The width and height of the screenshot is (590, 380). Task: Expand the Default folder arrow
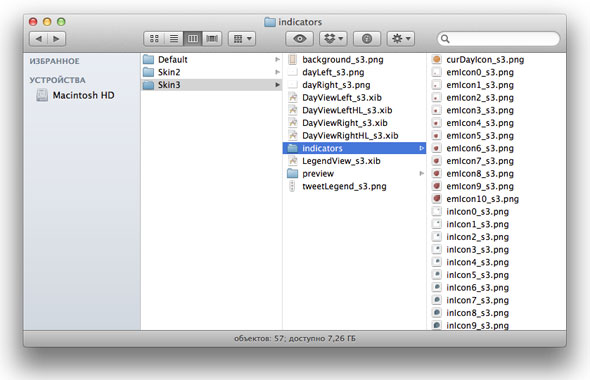[277, 59]
